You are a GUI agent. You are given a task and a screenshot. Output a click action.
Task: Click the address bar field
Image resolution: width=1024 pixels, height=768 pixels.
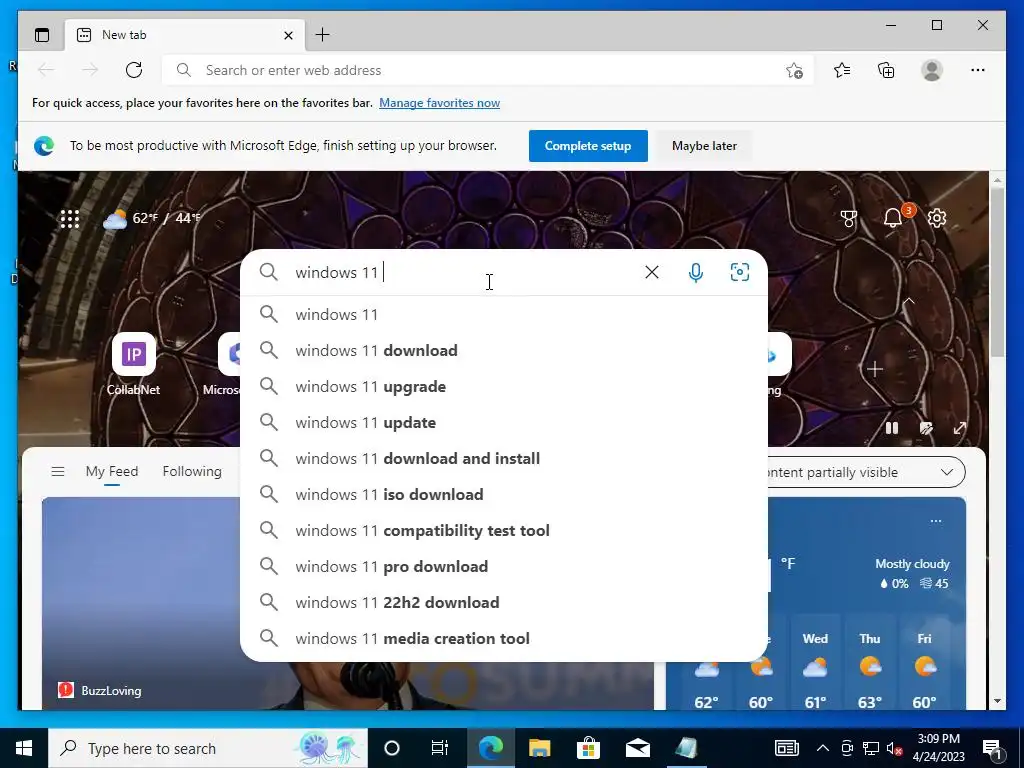487,70
